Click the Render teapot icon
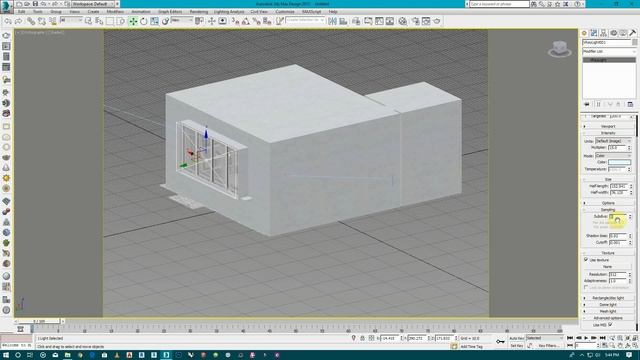This screenshot has width=640, height=360. tap(437, 21)
